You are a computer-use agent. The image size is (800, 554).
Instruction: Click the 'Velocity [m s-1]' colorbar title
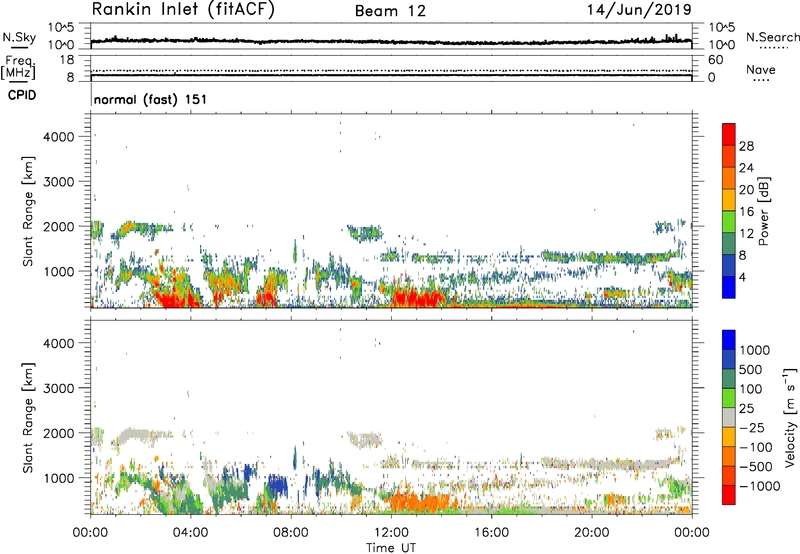coord(790,417)
